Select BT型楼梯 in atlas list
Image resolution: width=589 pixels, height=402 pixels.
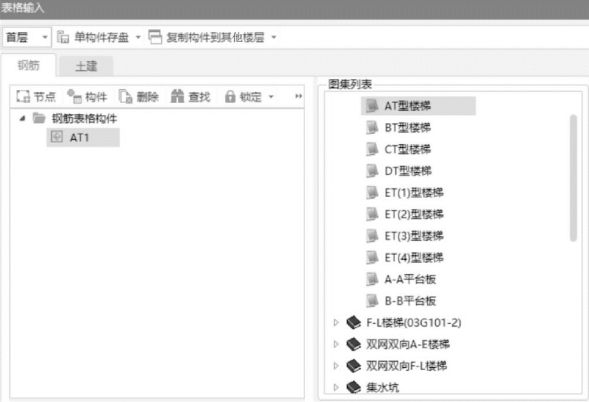(x=408, y=128)
